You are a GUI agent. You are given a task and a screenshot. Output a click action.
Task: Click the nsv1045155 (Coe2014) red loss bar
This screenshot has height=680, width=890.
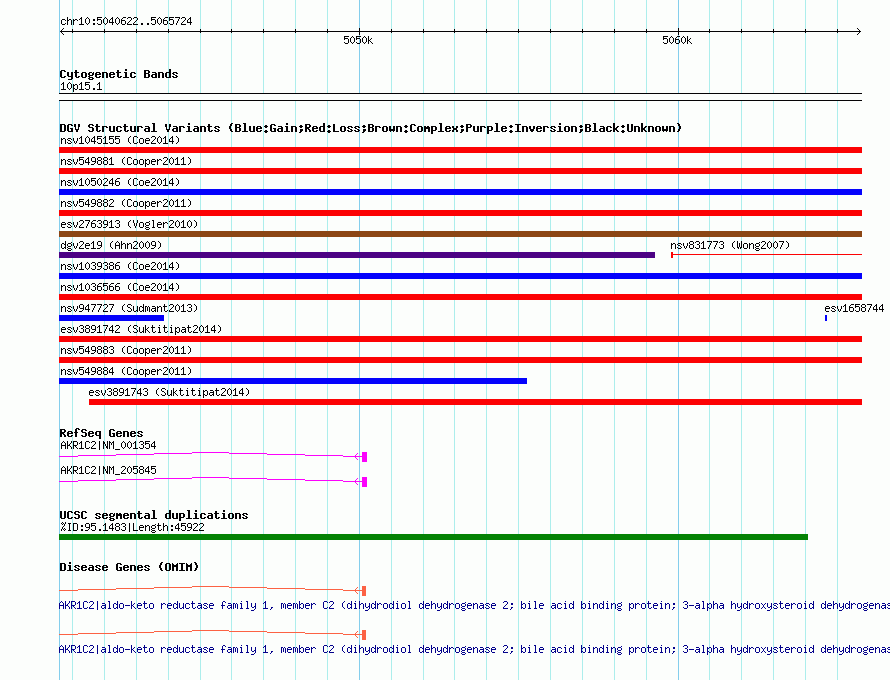460,150
